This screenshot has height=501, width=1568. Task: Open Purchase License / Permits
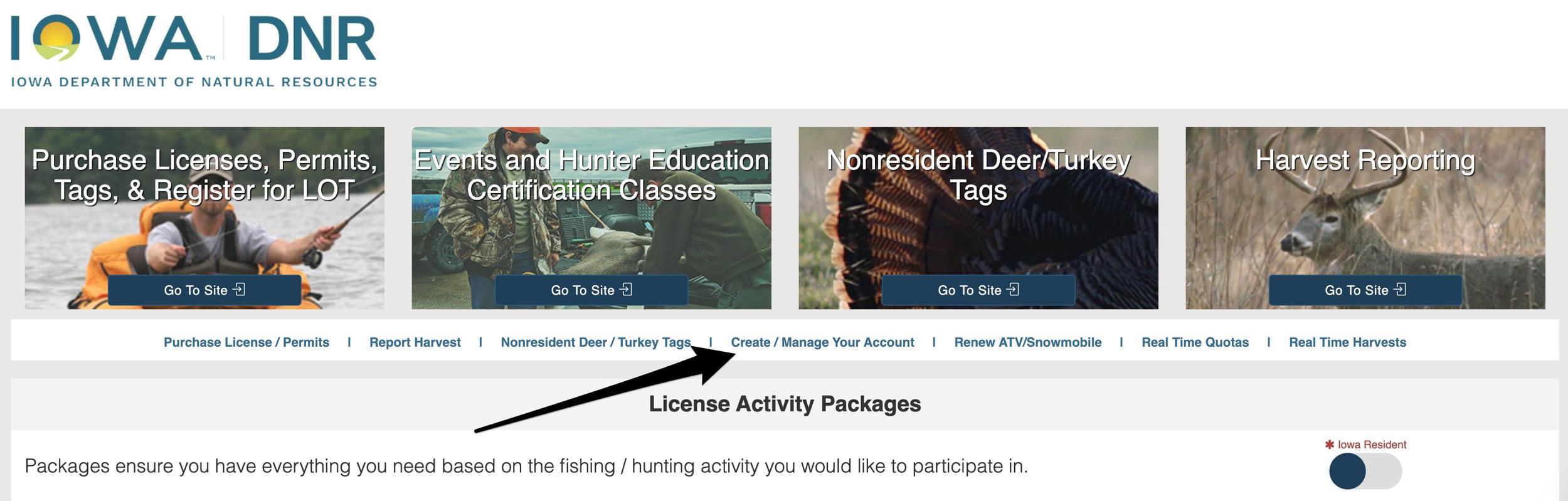[246, 342]
